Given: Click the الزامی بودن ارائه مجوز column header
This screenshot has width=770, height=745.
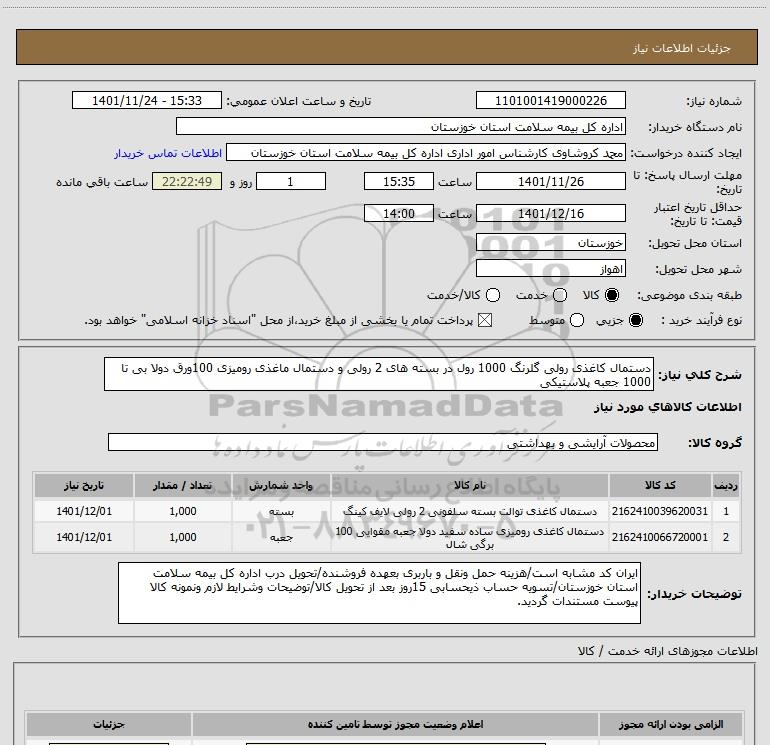Looking at the screenshot, I should (671, 724).
